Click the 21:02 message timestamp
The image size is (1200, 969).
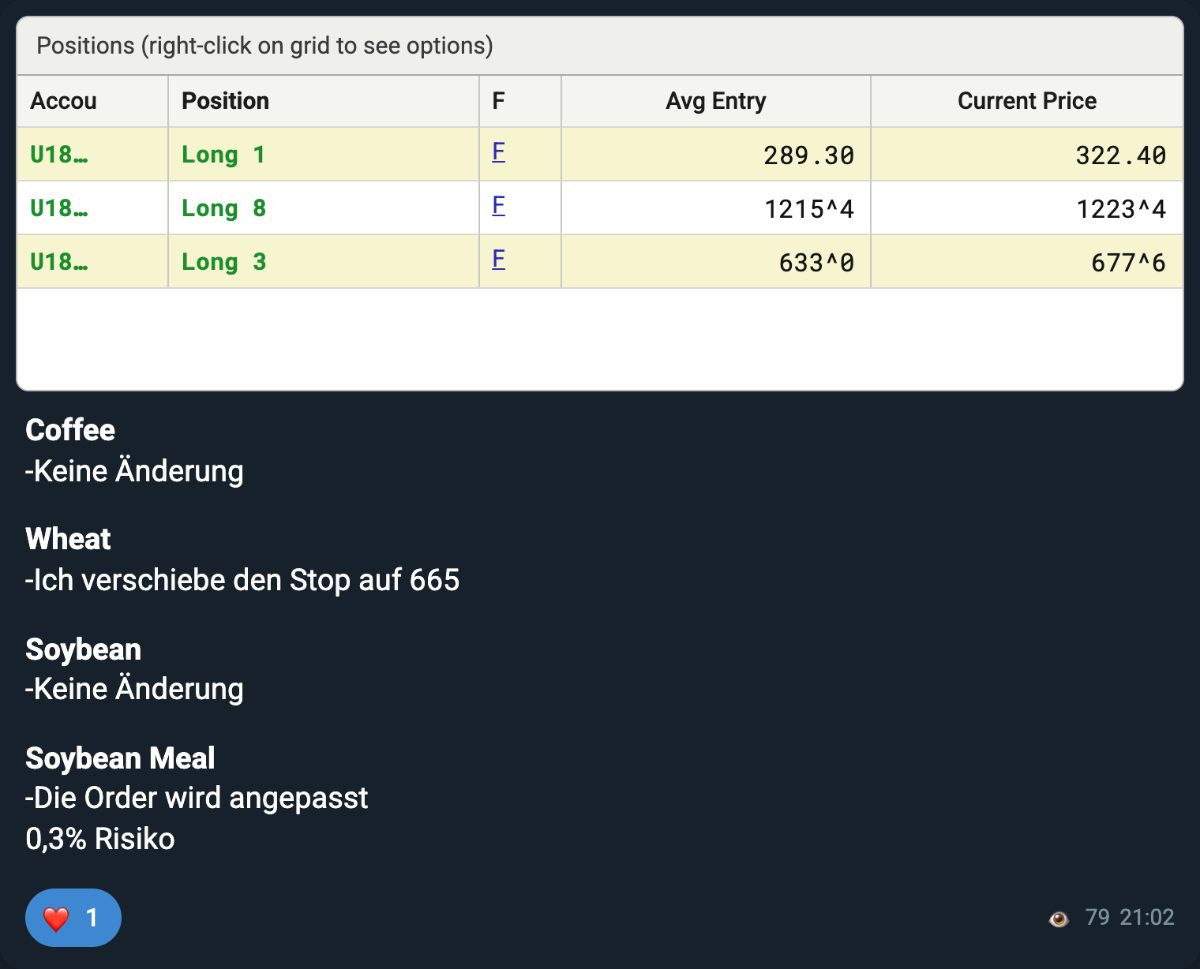point(1146,917)
